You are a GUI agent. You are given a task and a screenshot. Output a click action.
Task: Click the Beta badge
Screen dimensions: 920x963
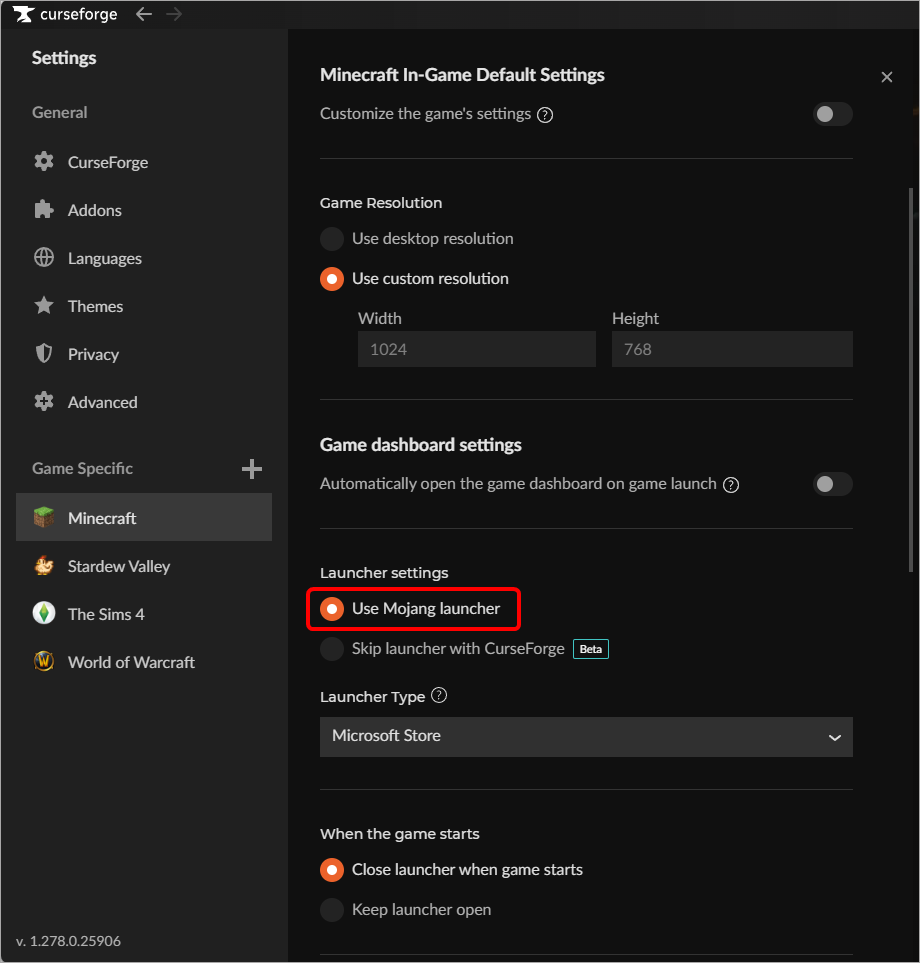pos(591,649)
